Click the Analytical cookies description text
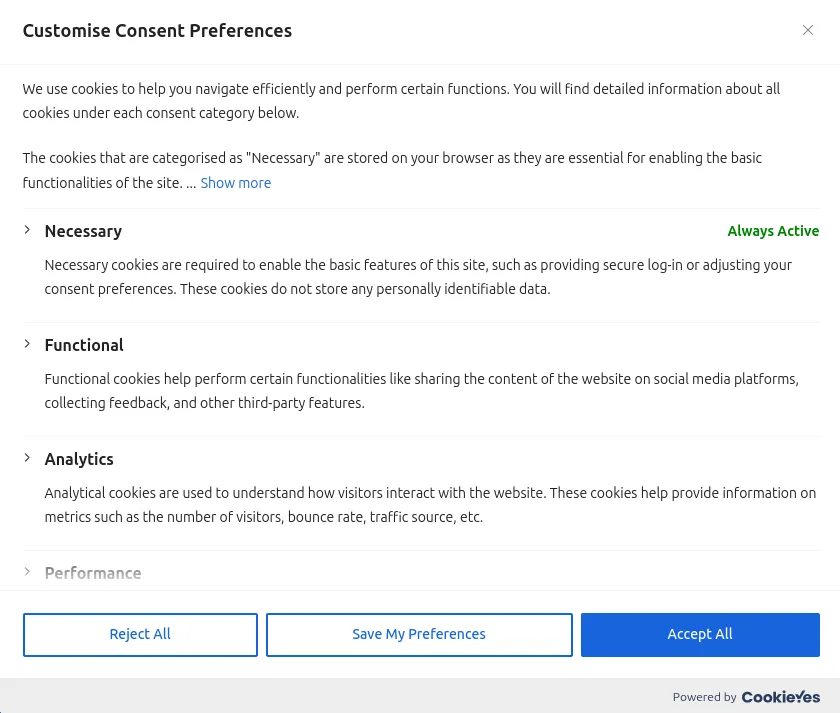Image resolution: width=840 pixels, height=713 pixels. (x=430, y=505)
